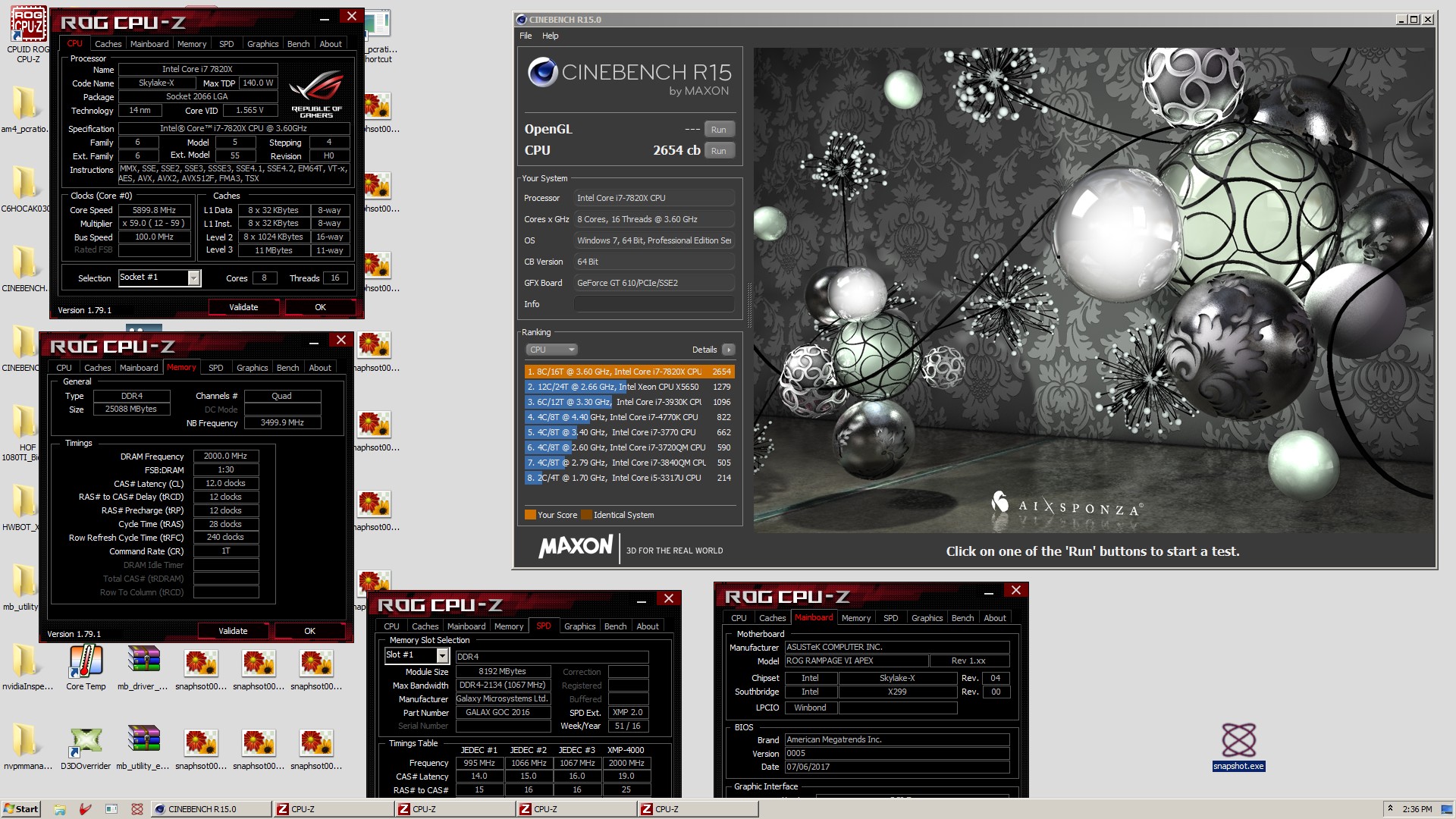Switch to CINEBENCH R15.0 in the taskbar

tap(211, 809)
